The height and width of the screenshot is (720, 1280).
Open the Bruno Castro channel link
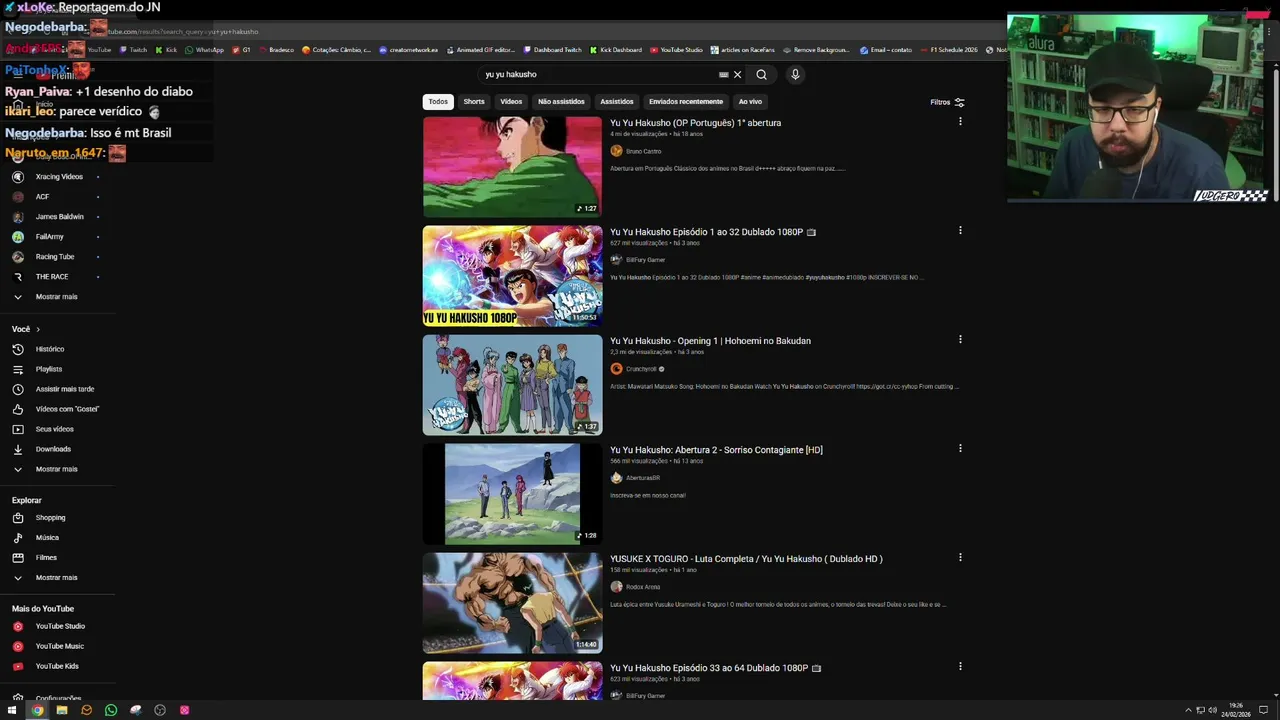(x=643, y=151)
